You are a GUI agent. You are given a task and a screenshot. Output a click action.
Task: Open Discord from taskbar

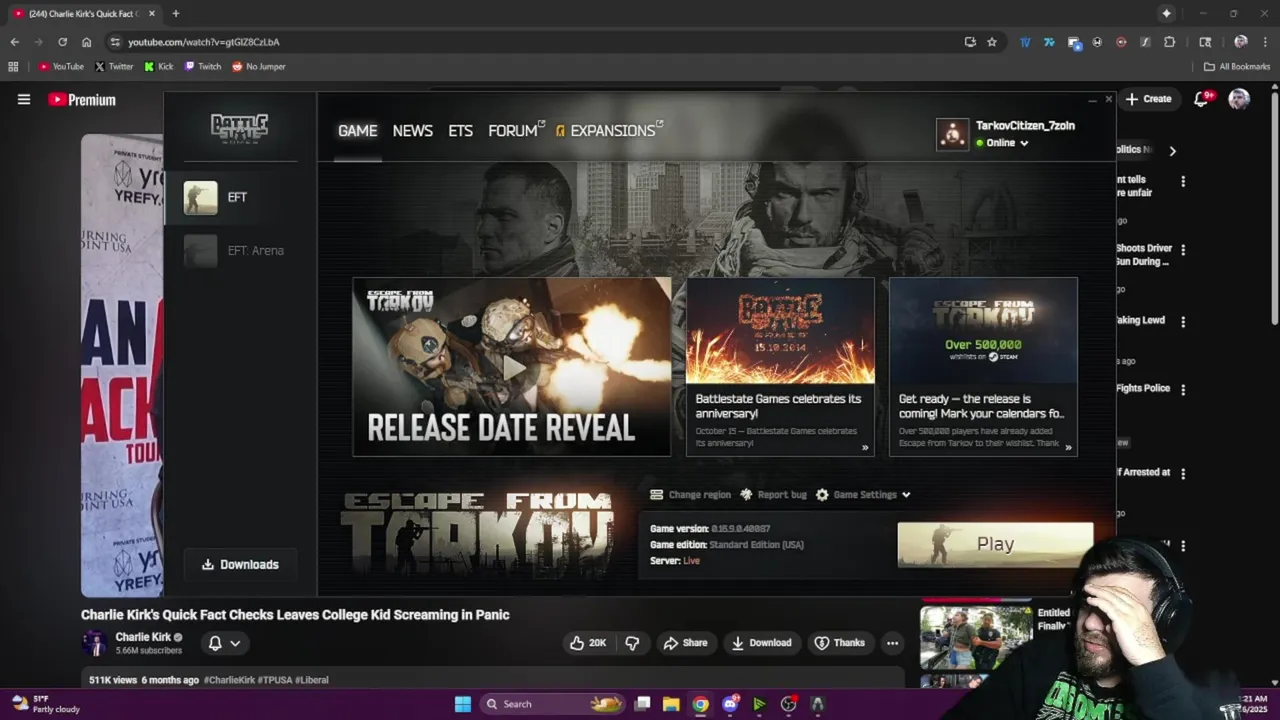pos(730,704)
